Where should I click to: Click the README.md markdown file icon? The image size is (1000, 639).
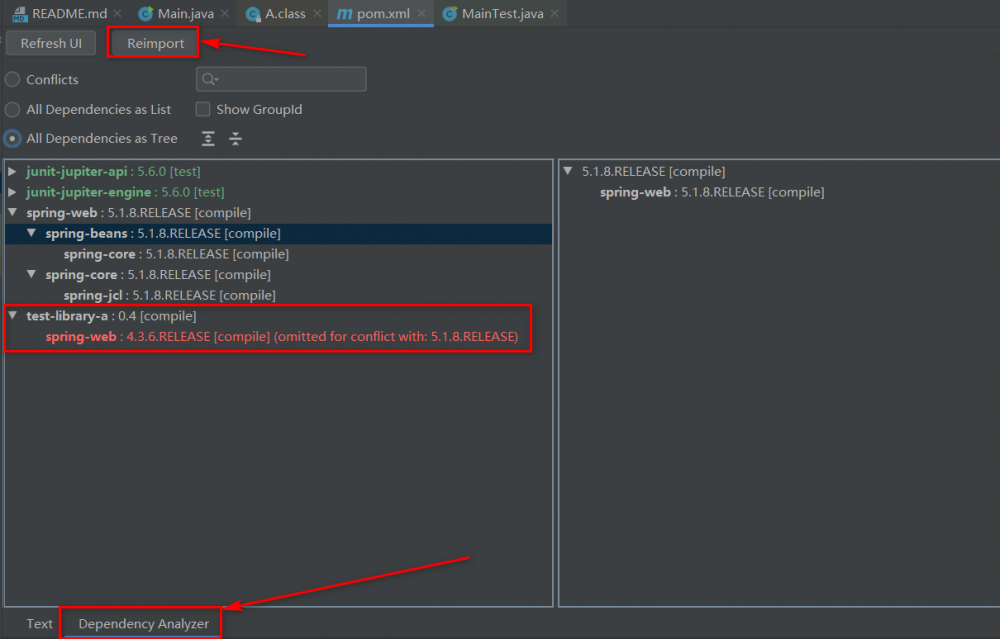pos(20,13)
